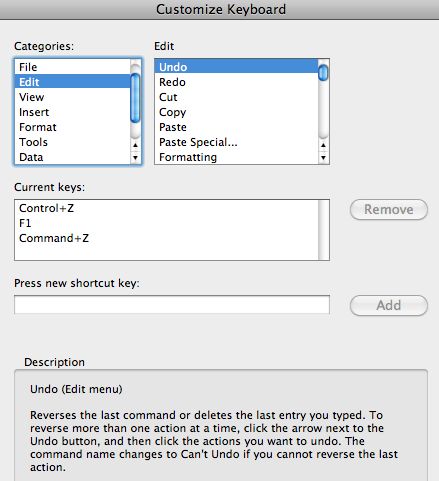Viewport: 439px width, 481px height.
Task: Click the Edit commands list scroll down arrow
Action: tap(323, 157)
